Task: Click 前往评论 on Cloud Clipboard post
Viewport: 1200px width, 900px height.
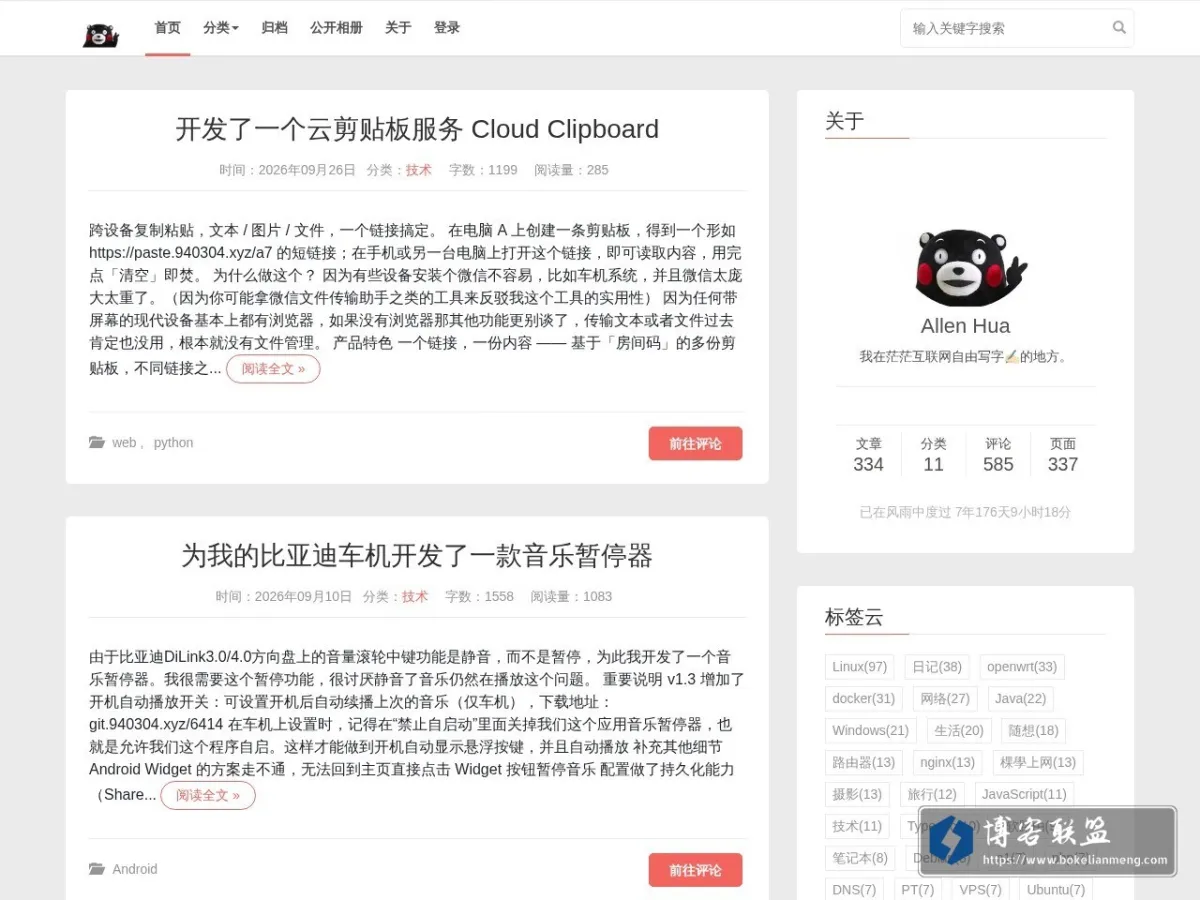Action: [x=695, y=443]
